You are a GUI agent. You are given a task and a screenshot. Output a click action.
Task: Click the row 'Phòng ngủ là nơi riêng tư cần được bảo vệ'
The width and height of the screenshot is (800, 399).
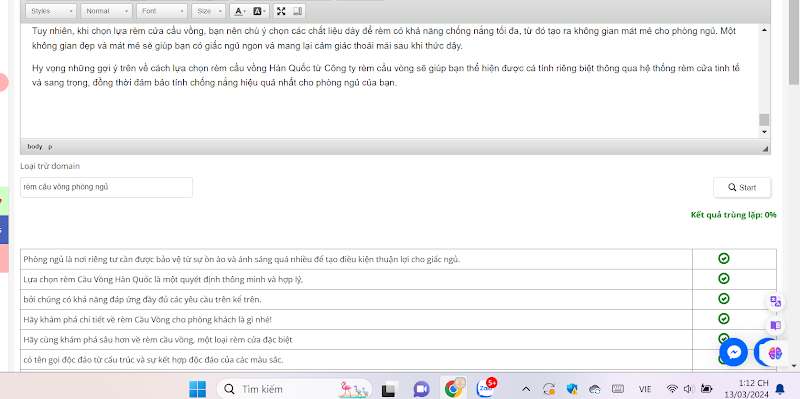pos(356,259)
